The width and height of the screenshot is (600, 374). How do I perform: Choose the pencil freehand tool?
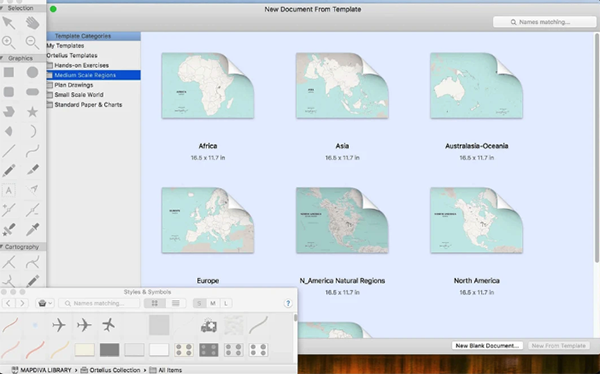click(8, 170)
